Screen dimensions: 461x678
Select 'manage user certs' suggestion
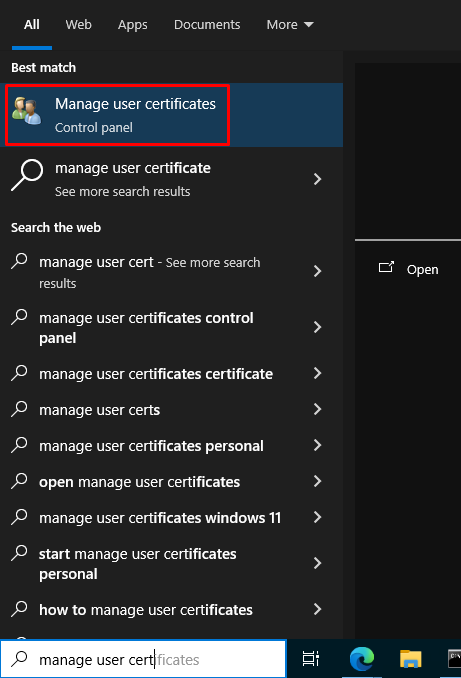tap(171, 409)
